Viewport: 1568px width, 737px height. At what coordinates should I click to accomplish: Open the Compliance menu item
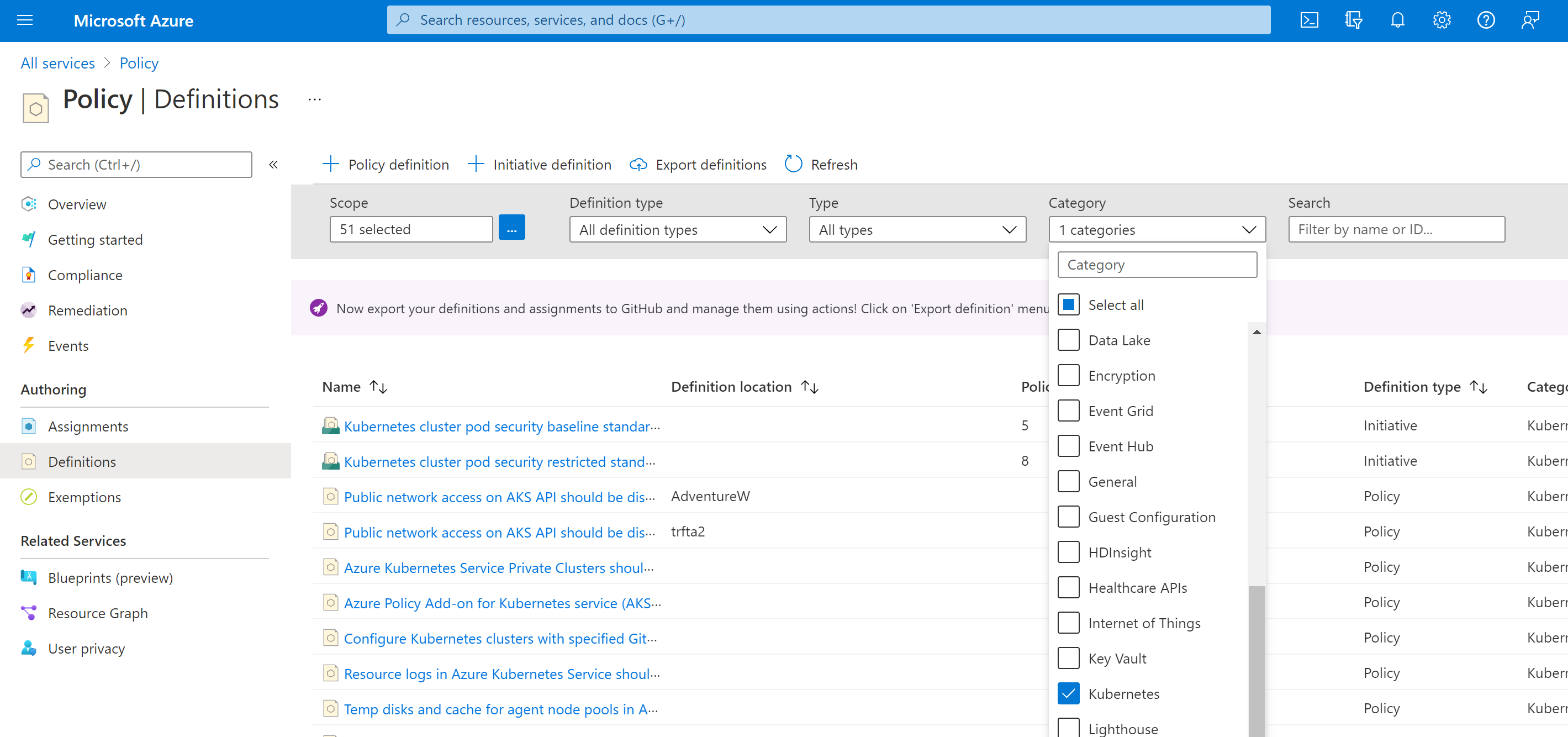coord(85,275)
